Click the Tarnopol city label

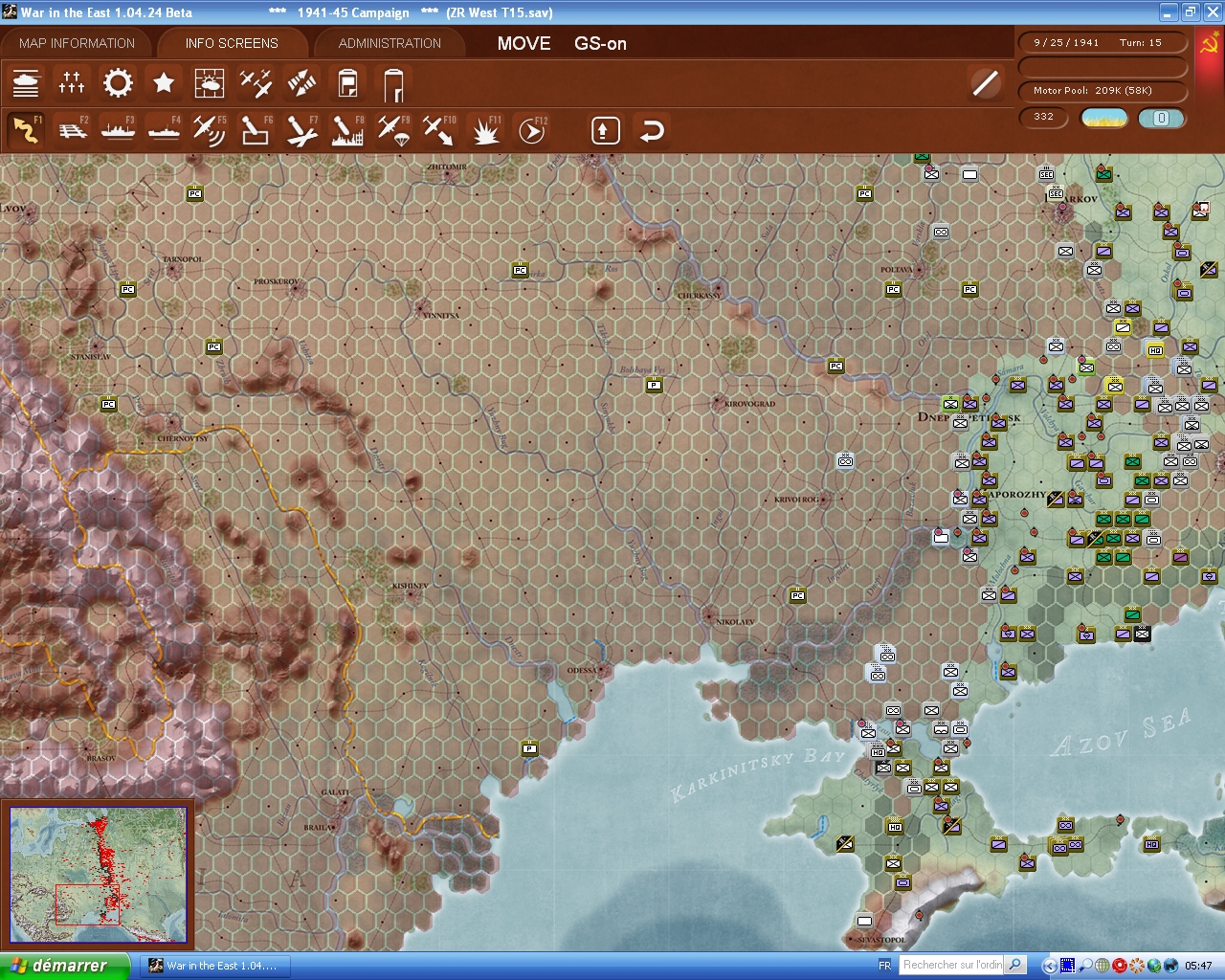click(182, 259)
